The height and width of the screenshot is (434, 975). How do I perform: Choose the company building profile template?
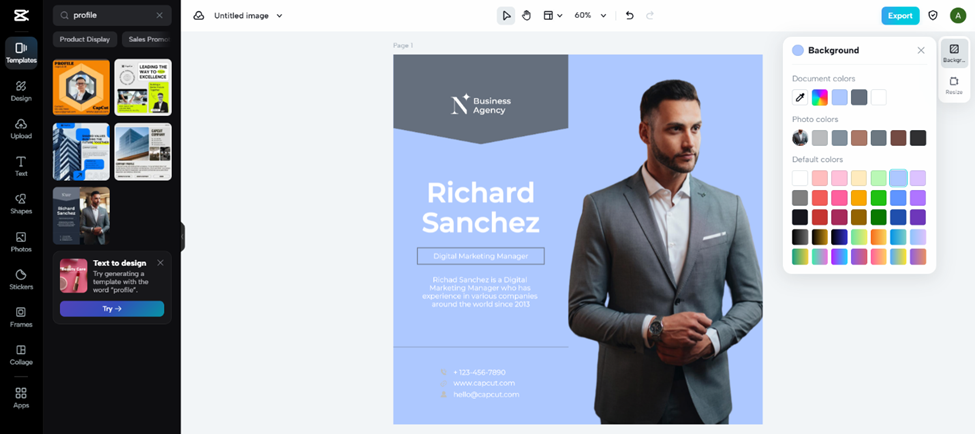pyautogui.click(x=143, y=152)
